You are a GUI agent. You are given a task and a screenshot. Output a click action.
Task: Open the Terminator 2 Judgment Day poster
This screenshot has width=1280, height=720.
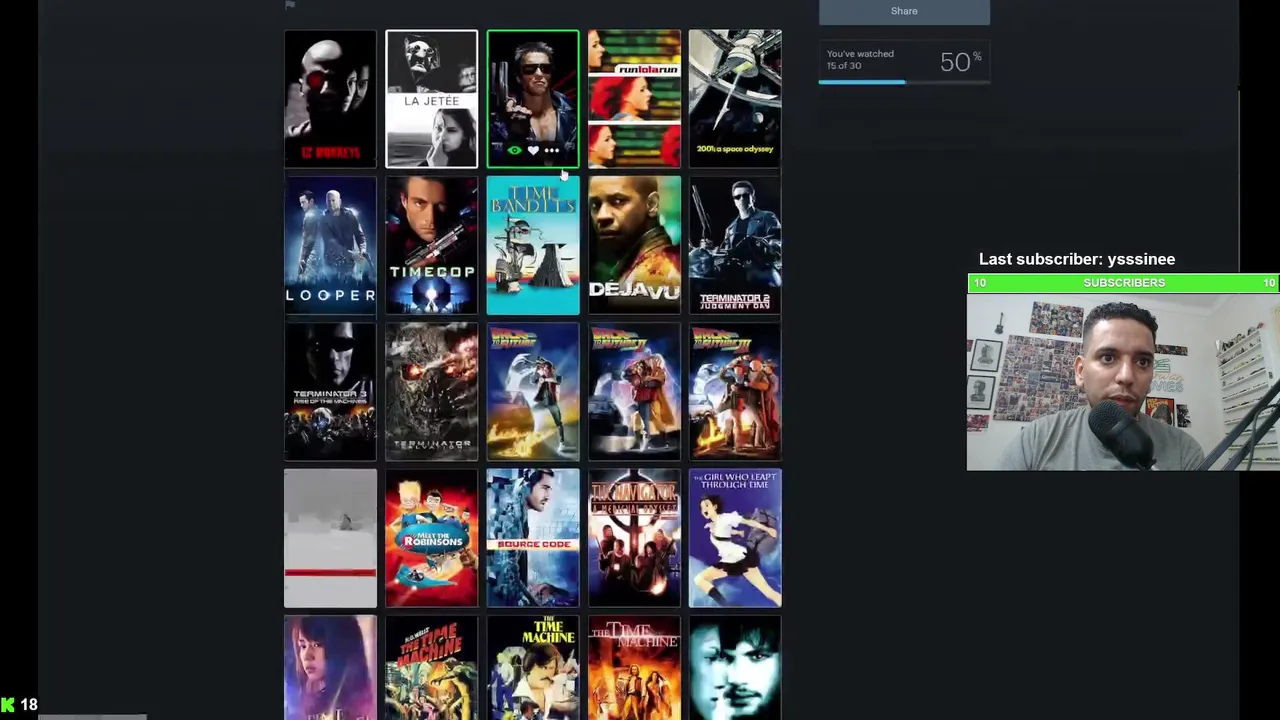735,245
